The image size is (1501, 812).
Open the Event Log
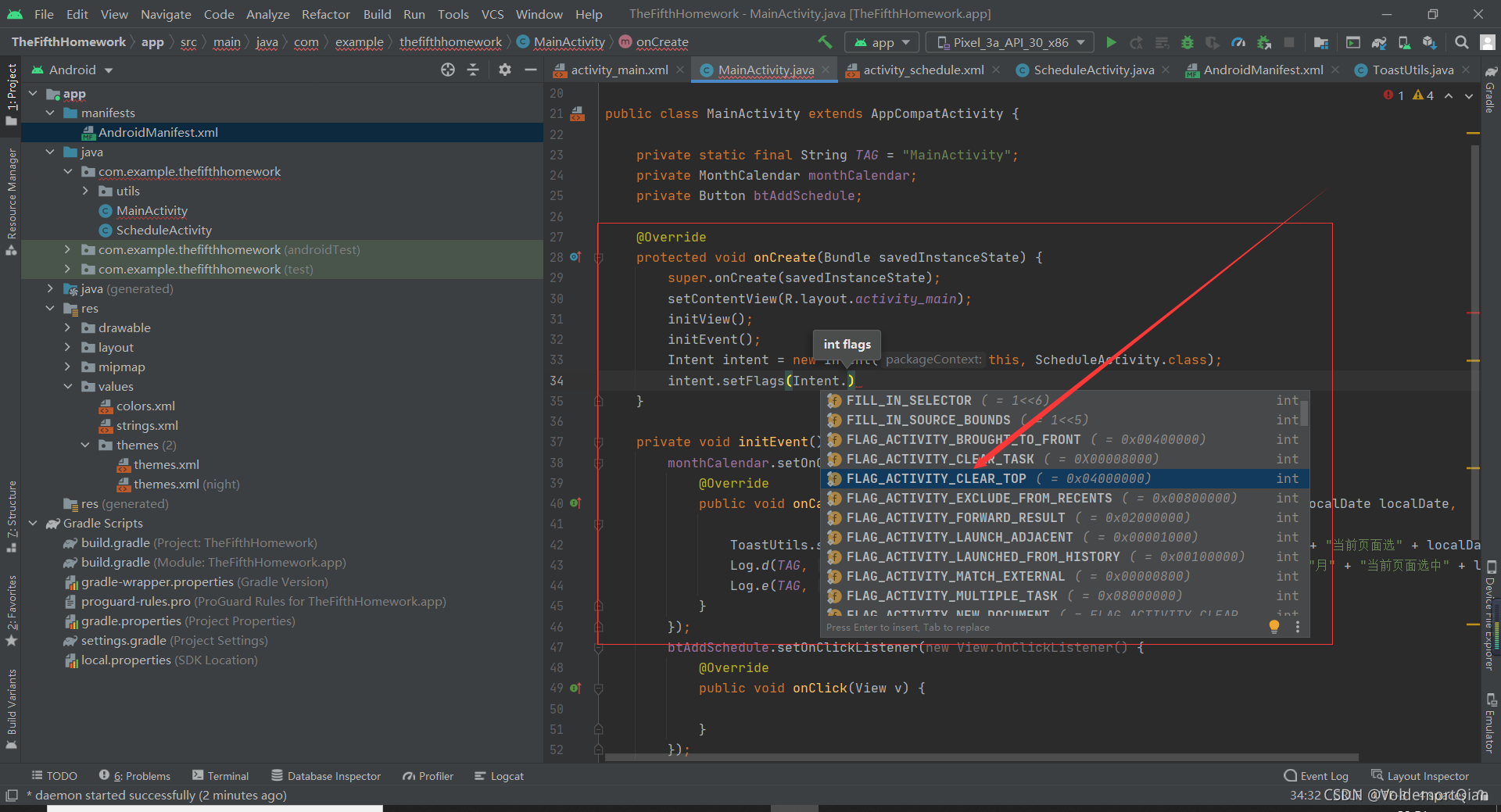click(1317, 775)
